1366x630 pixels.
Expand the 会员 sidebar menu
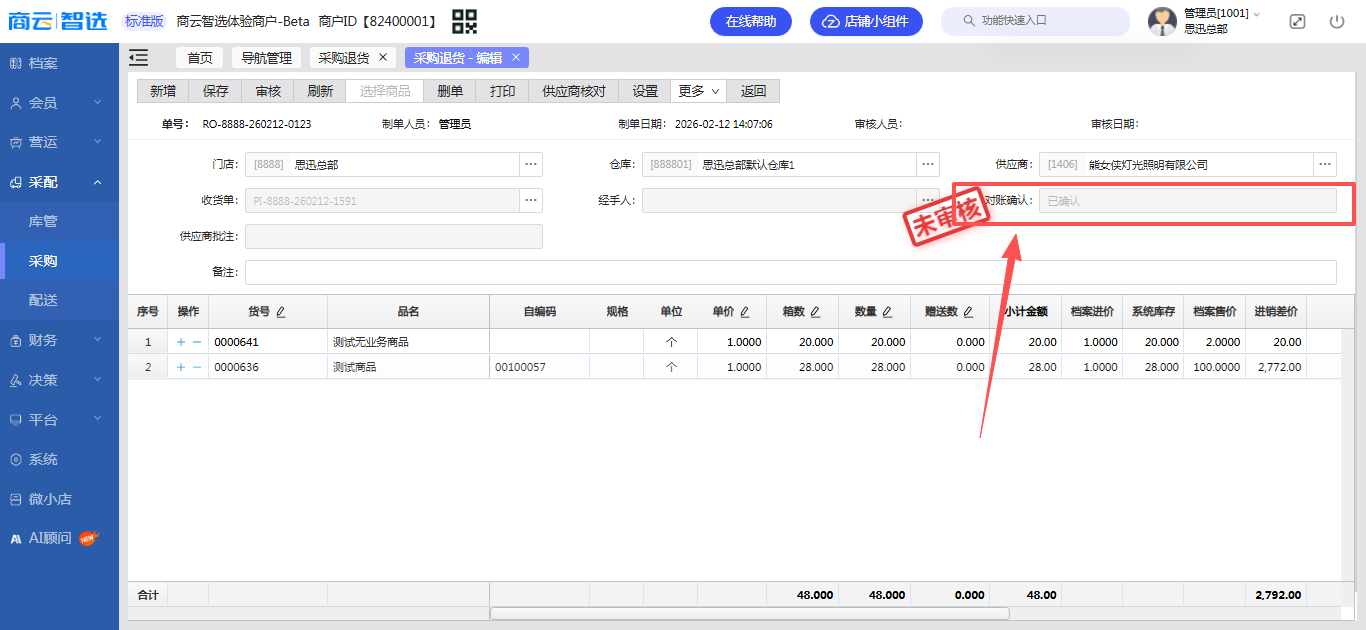(x=59, y=103)
